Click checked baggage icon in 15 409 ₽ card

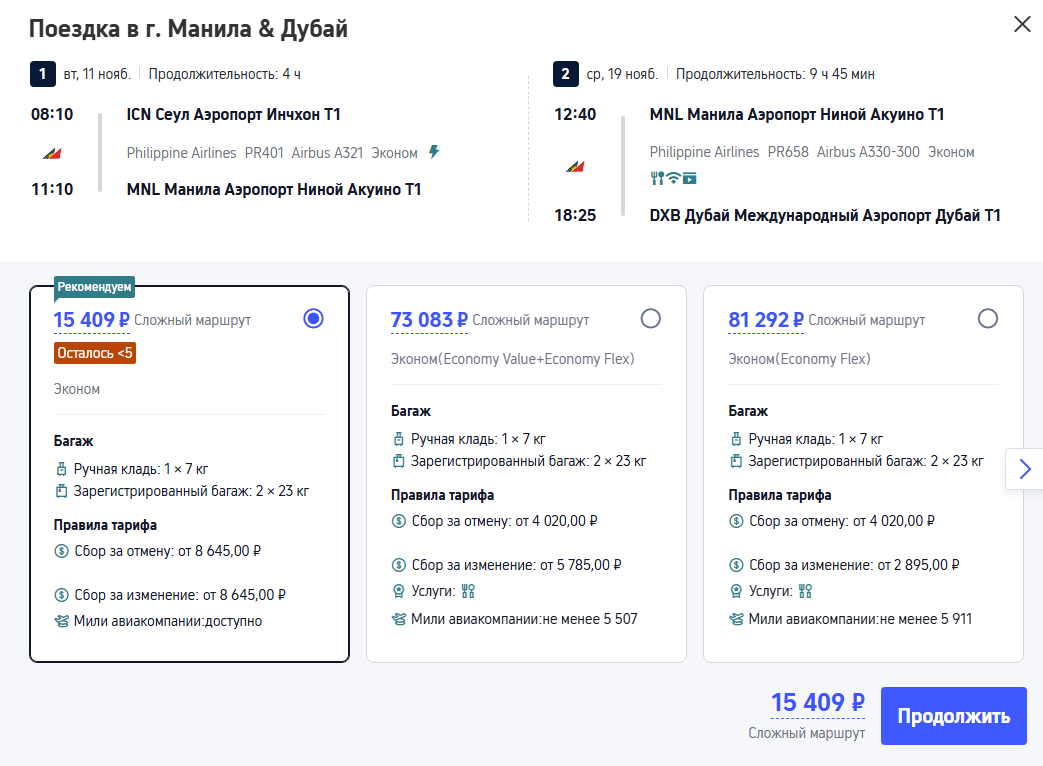coord(61,491)
